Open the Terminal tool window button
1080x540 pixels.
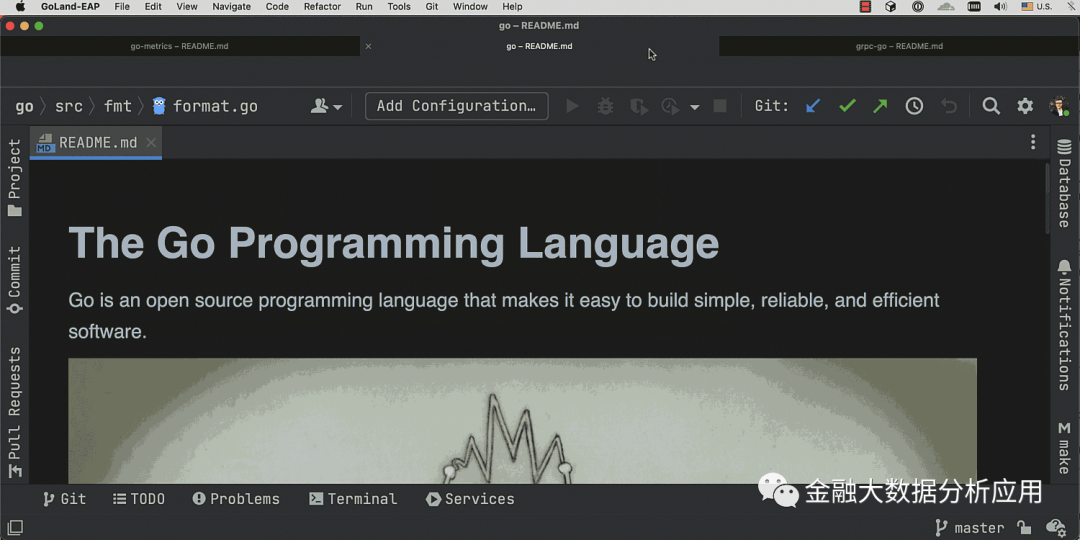pyautogui.click(x=353, y=499)
